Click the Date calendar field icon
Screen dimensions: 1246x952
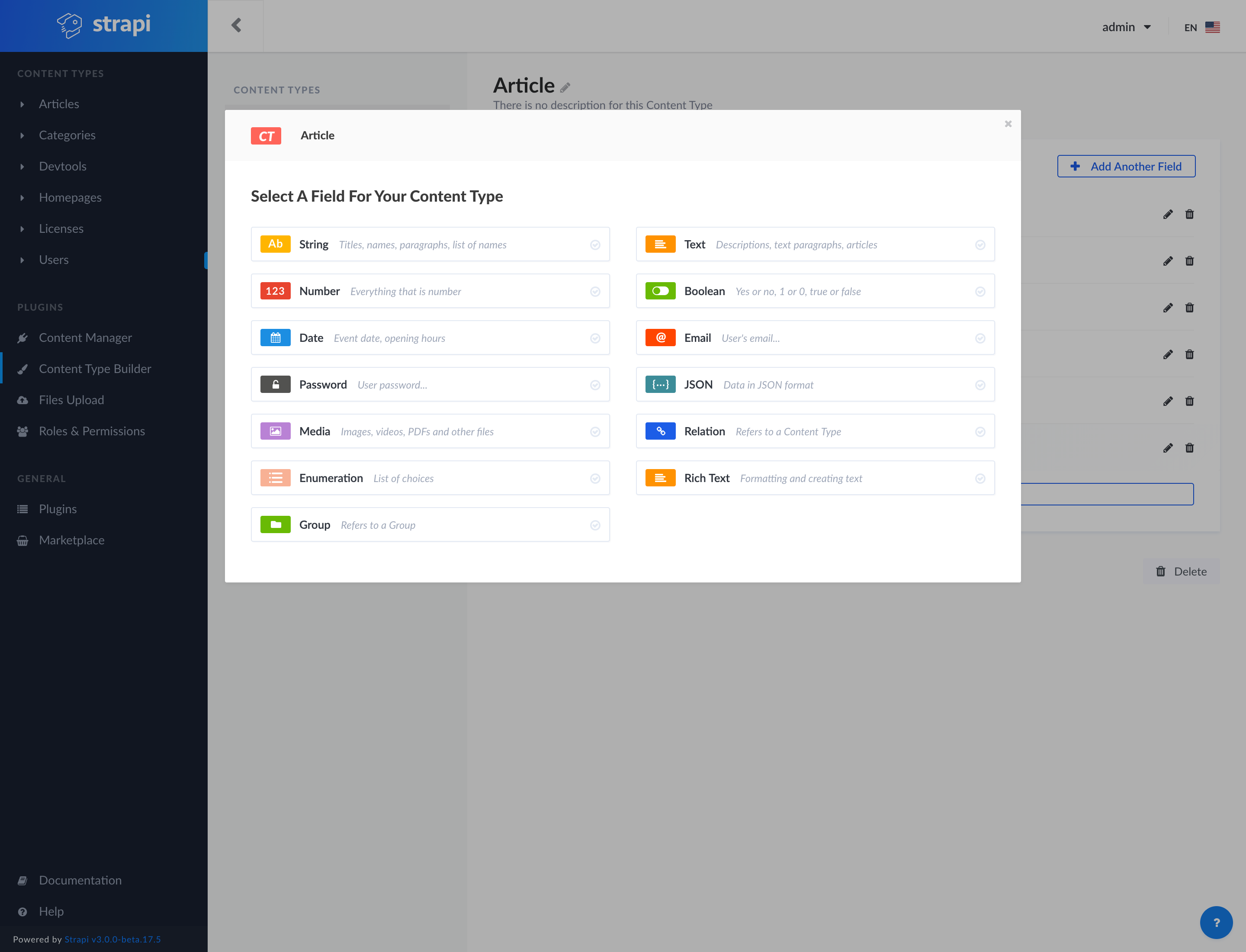[x=276, y=338]
